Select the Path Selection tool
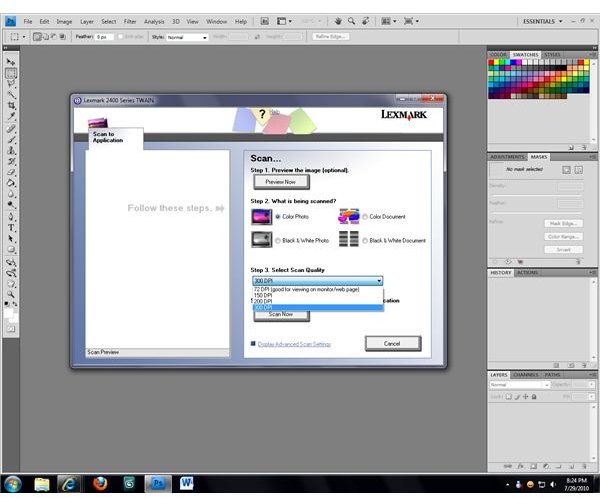Image resolution: width=600 pixels, height=498 pixels. [x=11, y=239]
